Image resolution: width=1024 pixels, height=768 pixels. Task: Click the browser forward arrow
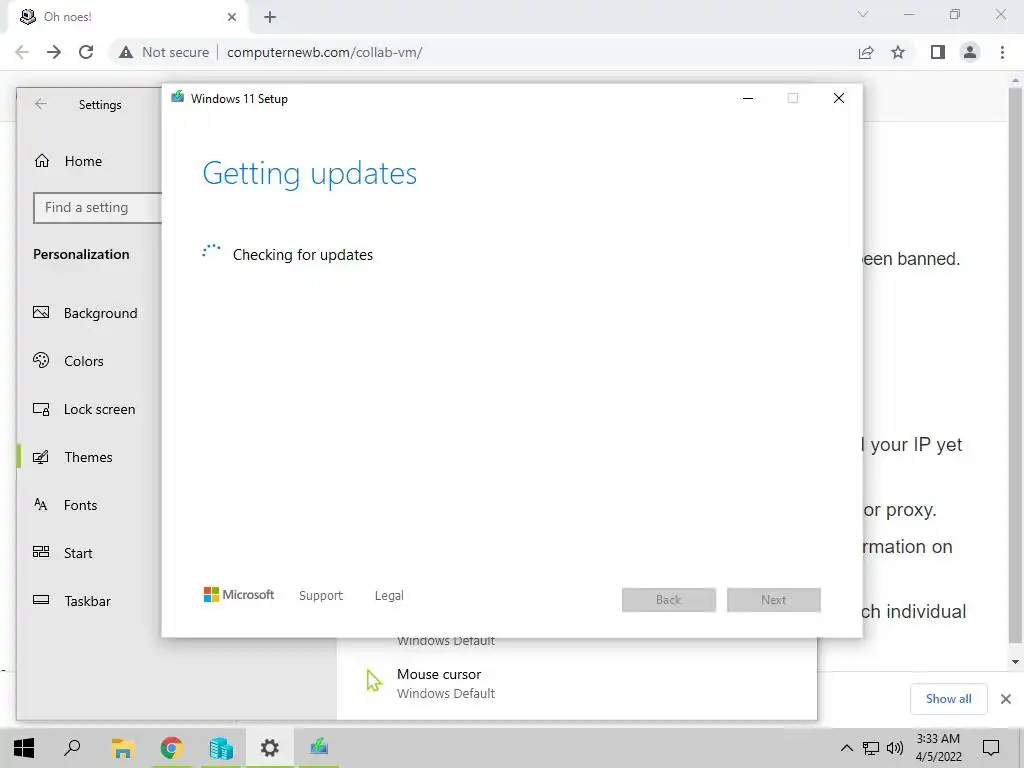point(54,52)
